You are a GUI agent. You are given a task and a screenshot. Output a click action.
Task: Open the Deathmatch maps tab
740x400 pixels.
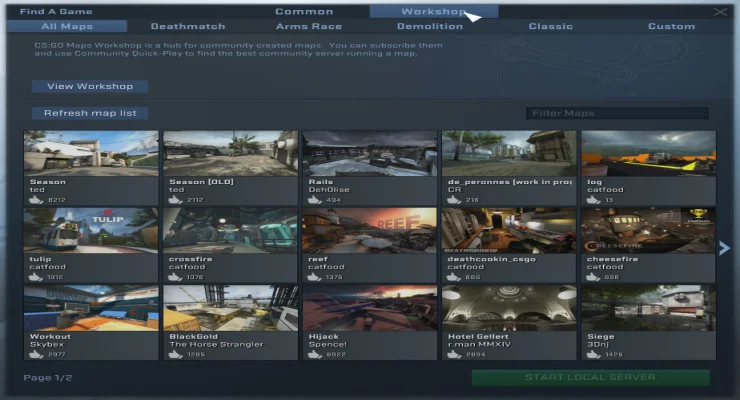tap(188, 26)
